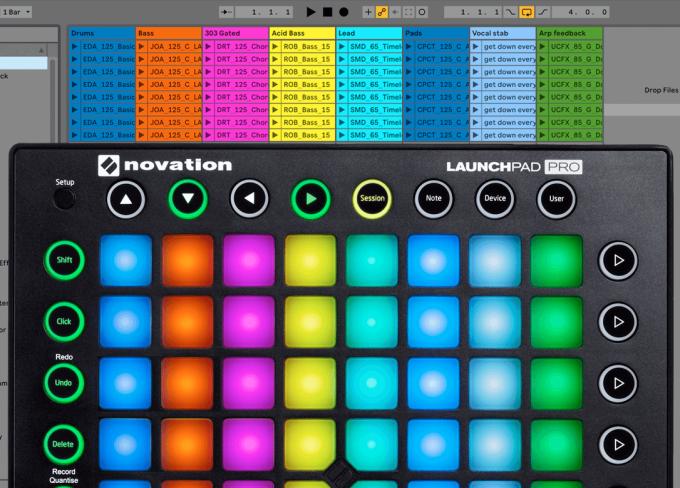Arm the transport Record circle button
This screenshot has width=680, height=488.
tap(344, 12)
